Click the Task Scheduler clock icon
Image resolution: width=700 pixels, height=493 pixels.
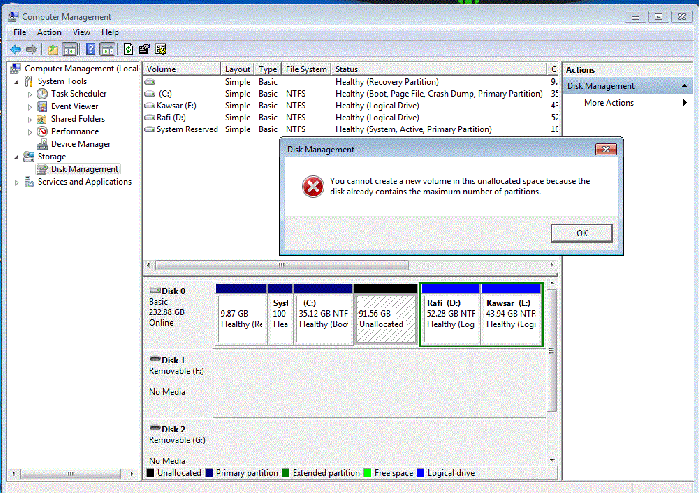point(42,94)
